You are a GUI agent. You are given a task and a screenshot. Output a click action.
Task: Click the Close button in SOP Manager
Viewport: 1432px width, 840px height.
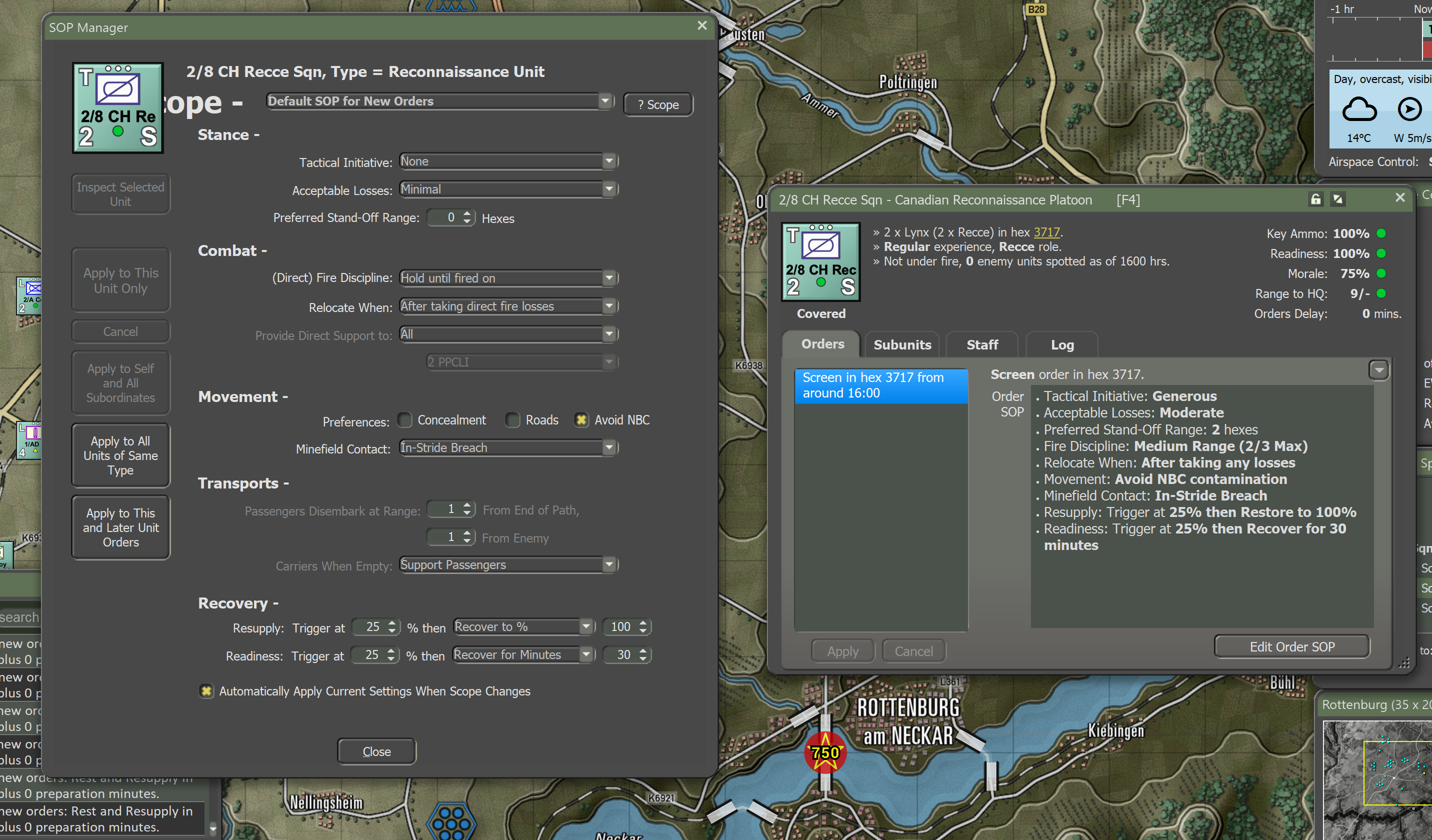pos(377,751)
